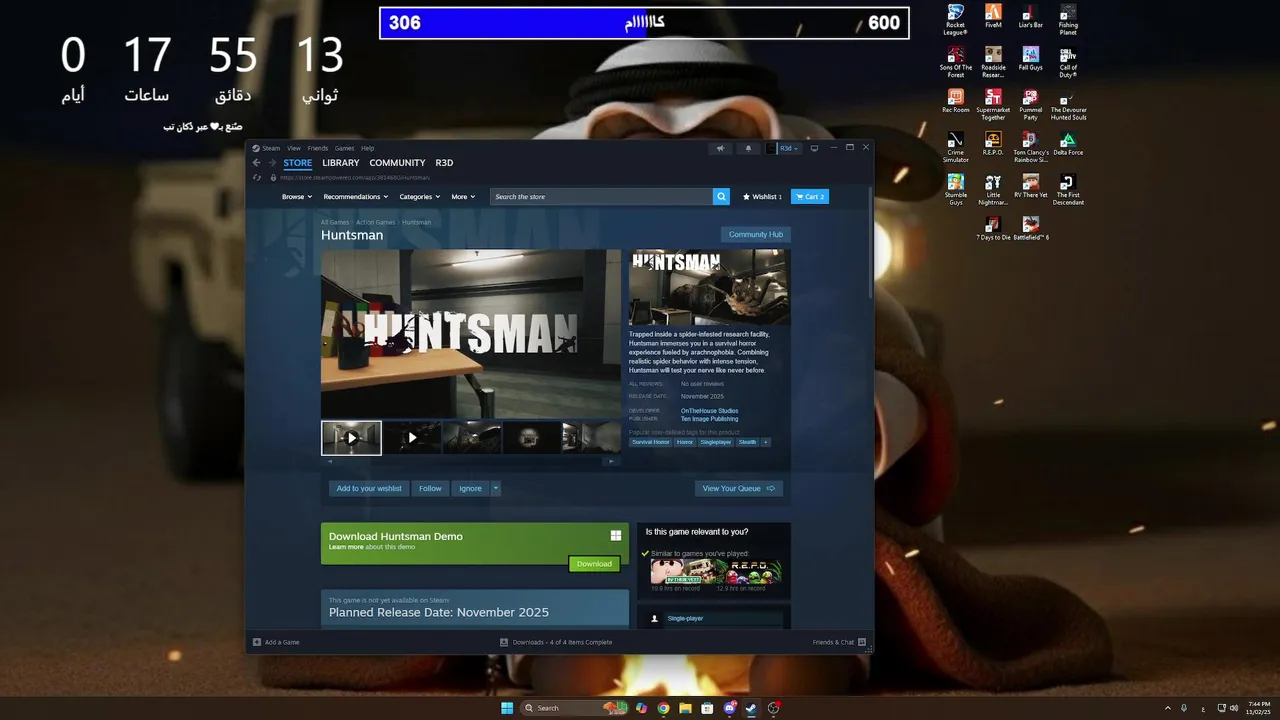Open the Fall Guys desktop shortcut

tap(1031, 59)
